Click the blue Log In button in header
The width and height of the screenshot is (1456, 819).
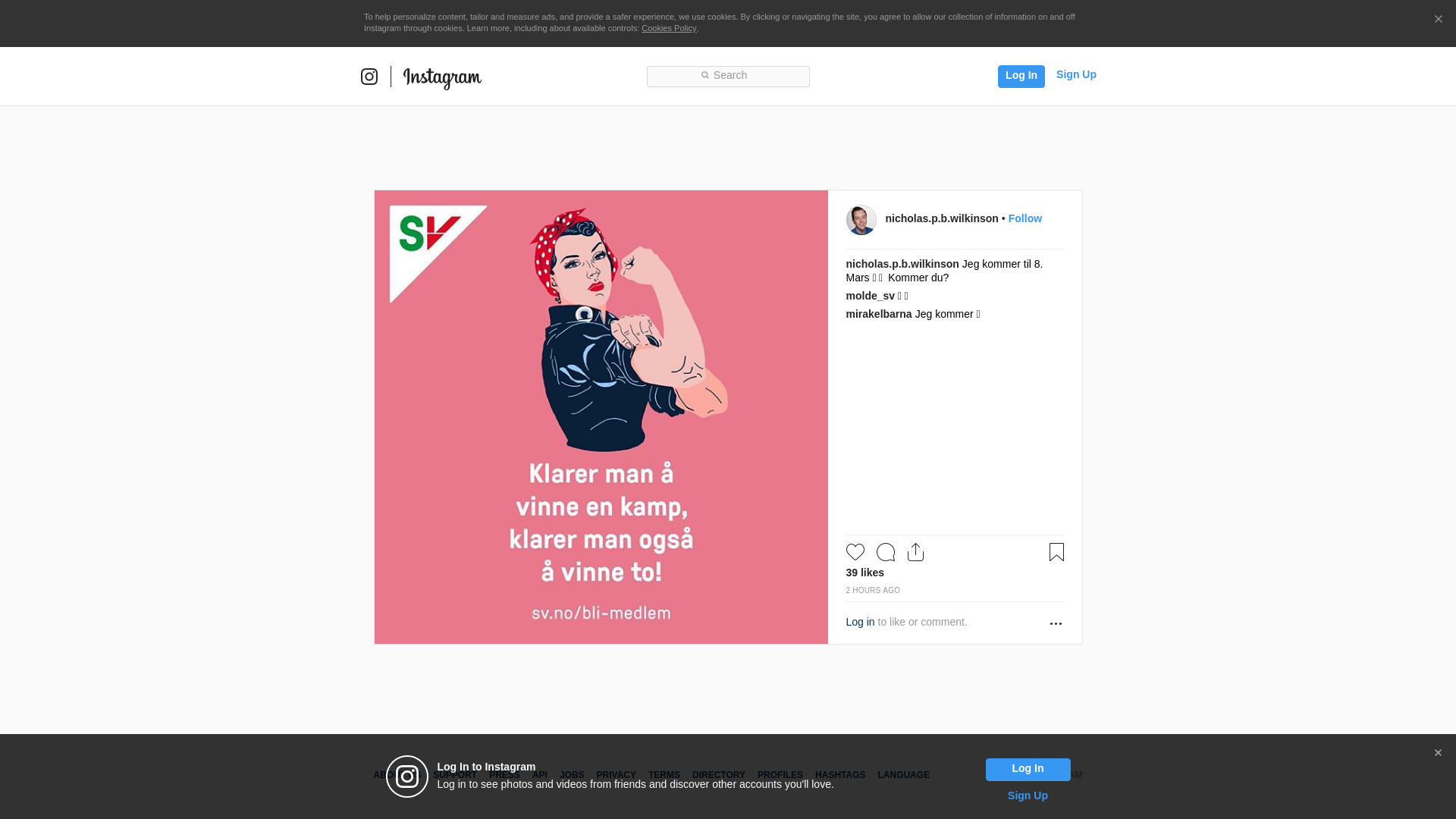coord(1021,76)
